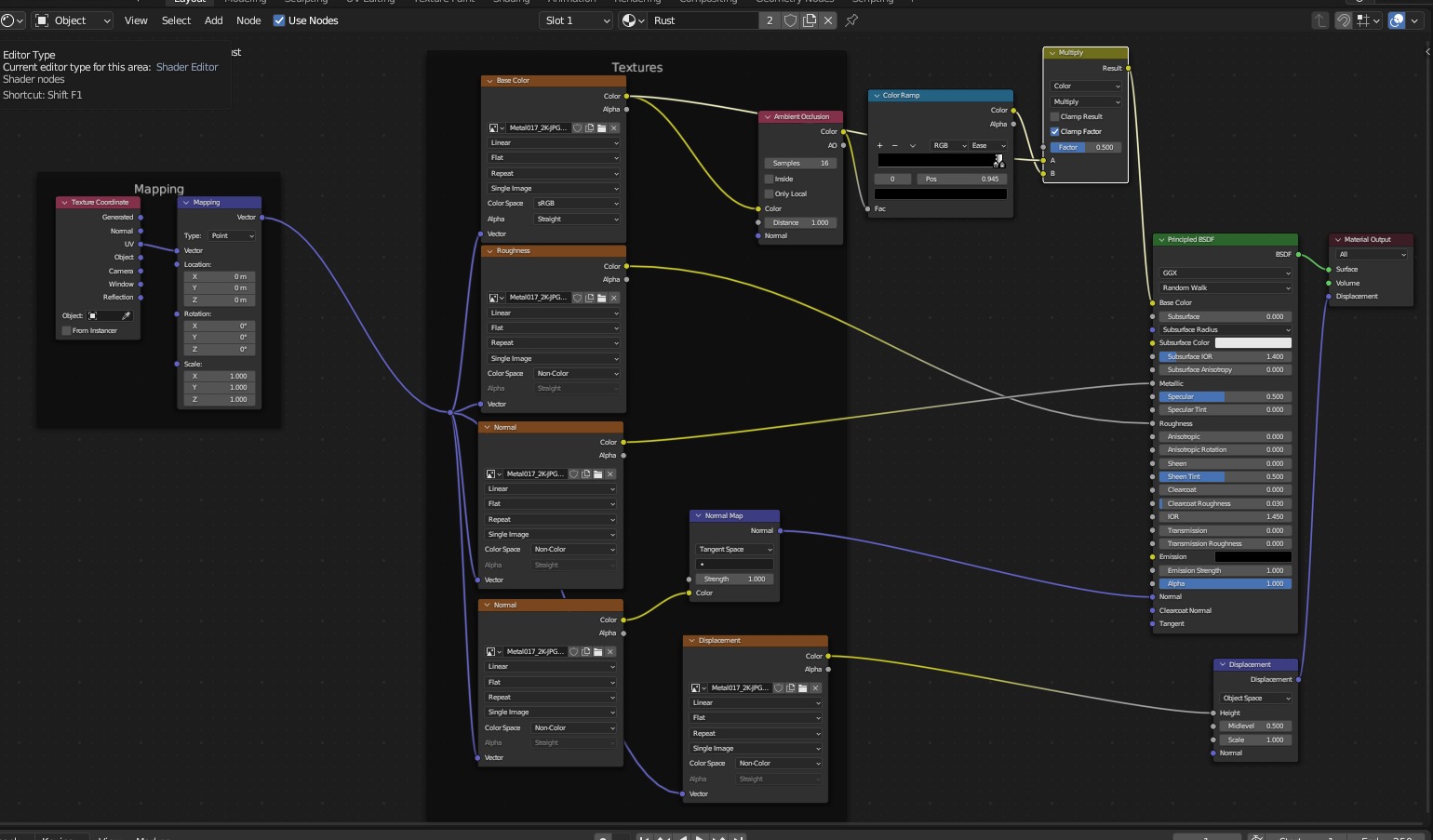This screenshot has height=840, width=1433.
Task: Open Color Ramp RGB color mode dropdown
Action: pos(948,145)
